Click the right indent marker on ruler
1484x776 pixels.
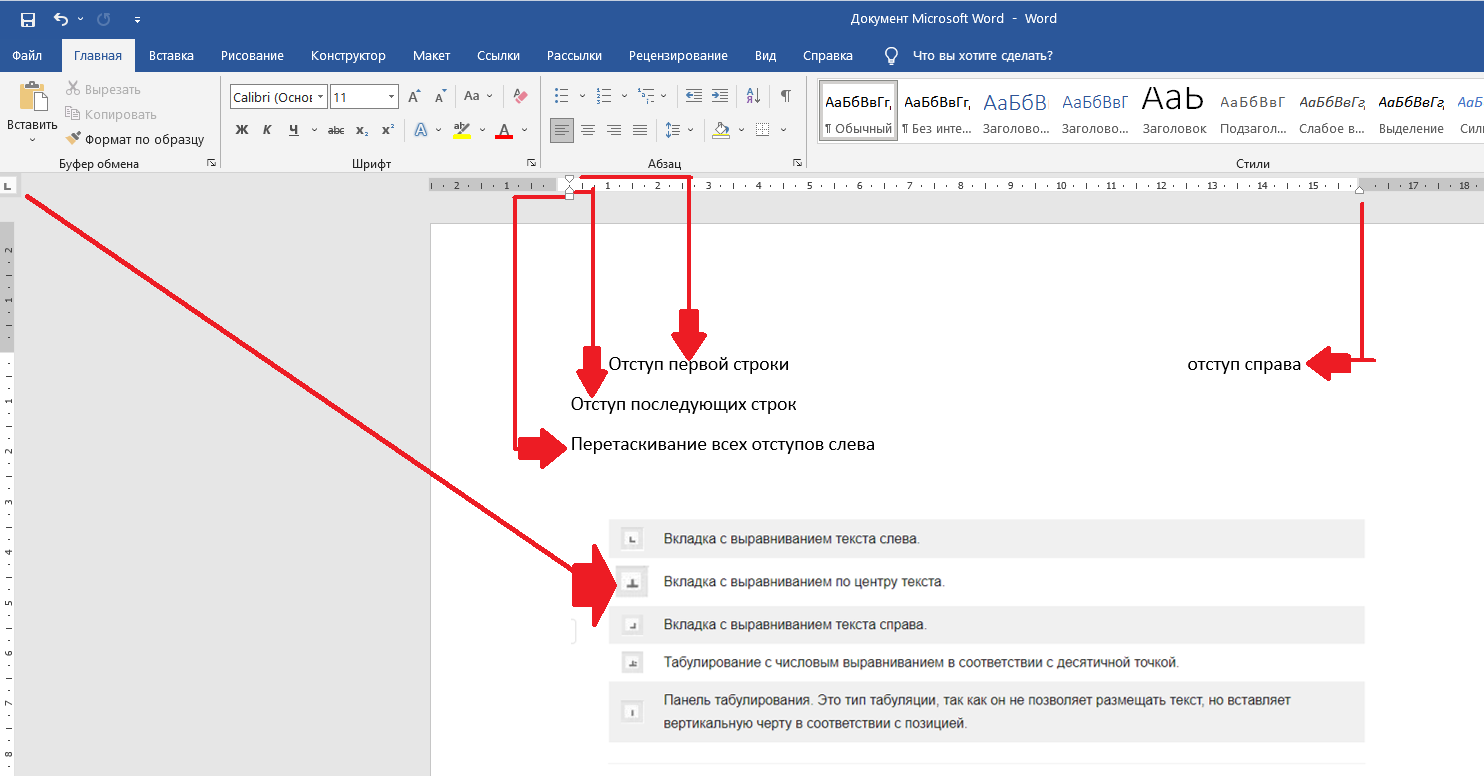click(x=1359, y=189)
